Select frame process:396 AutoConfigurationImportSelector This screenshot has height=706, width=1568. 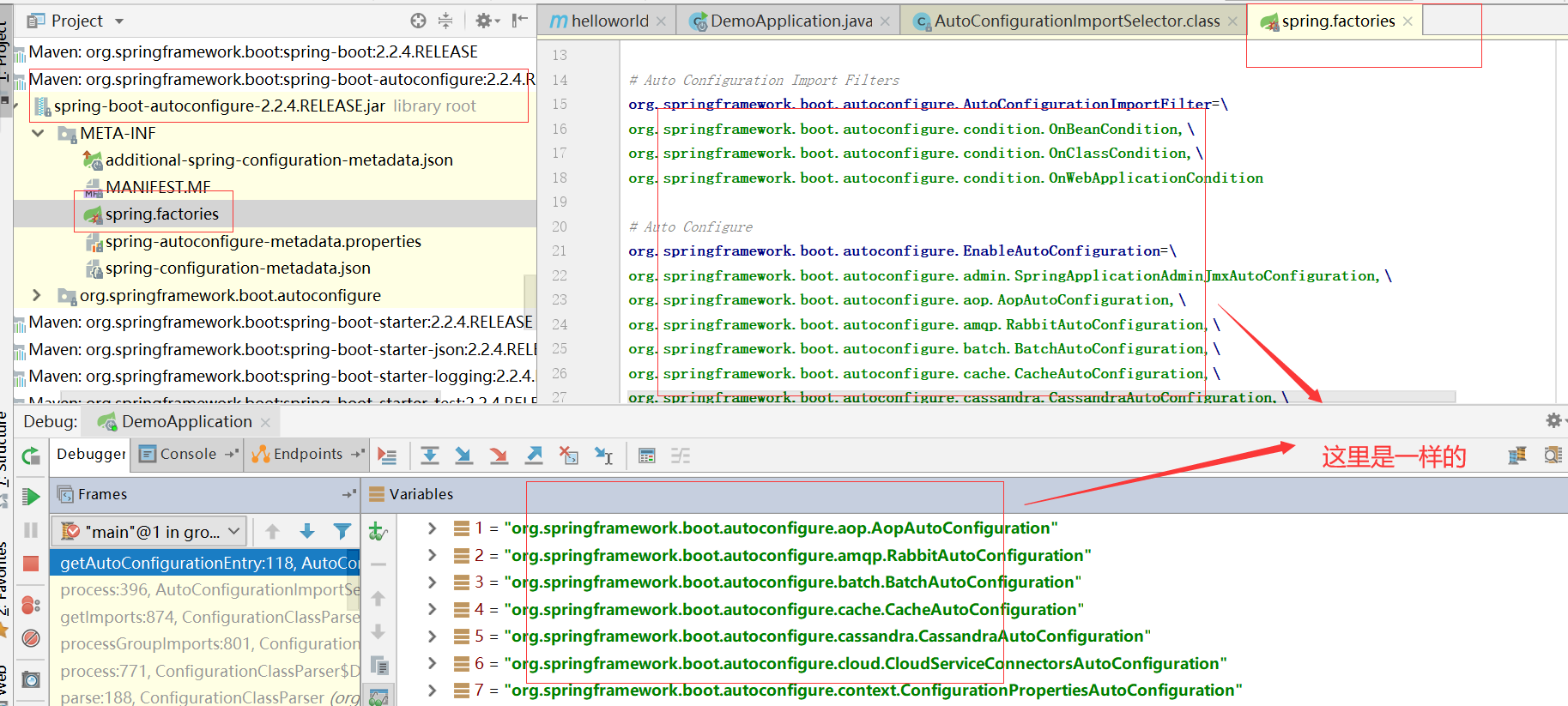click(206, 590)
